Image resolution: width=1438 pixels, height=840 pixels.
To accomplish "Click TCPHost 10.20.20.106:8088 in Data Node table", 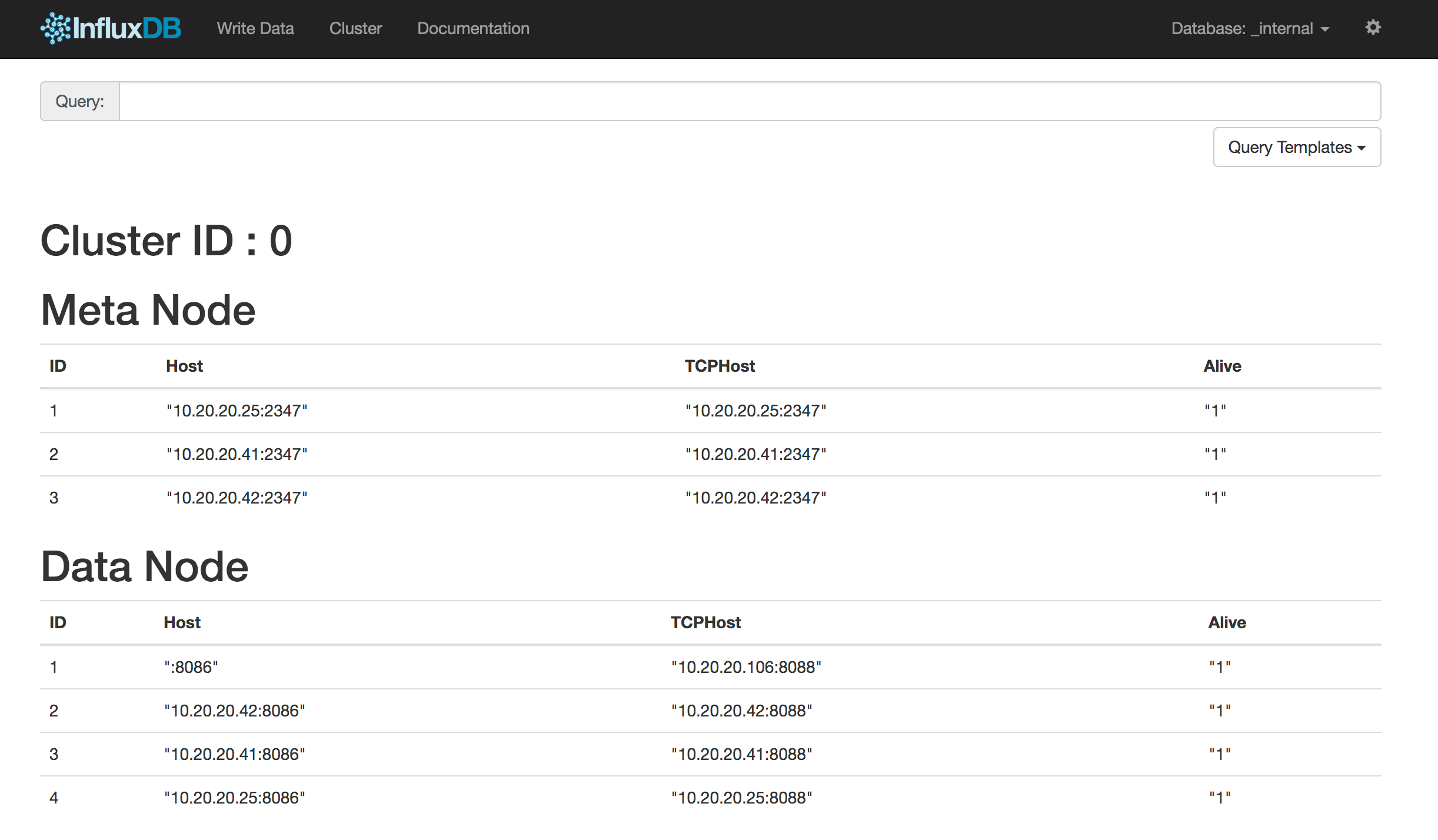I will click(x=745, y=667).
